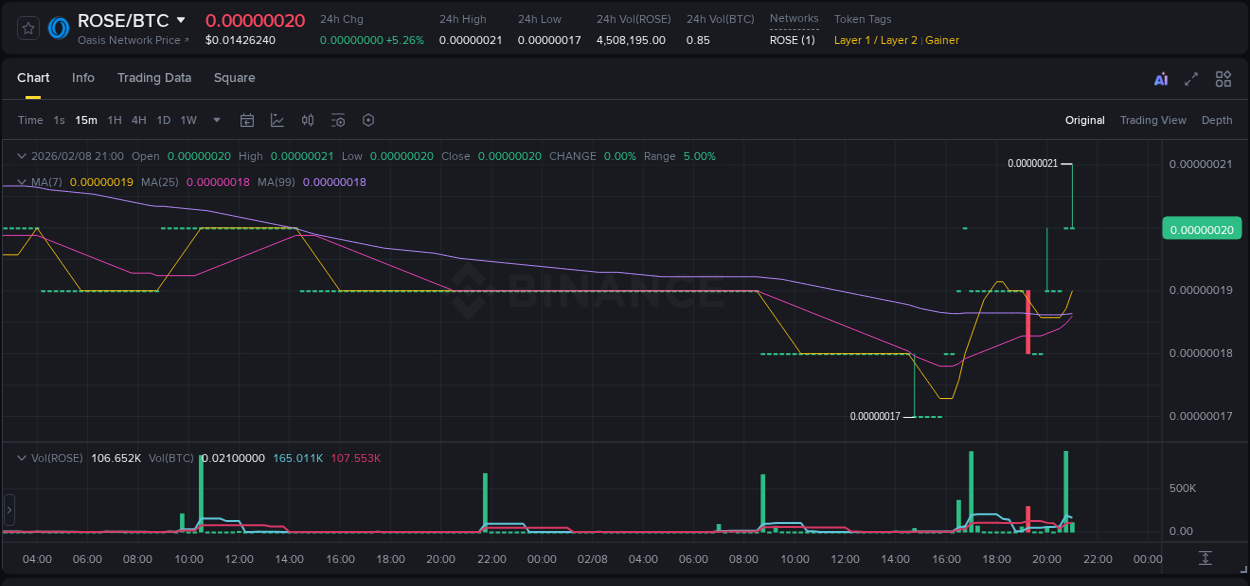Select the Trading View chart mode
Viewport: 1250px width, 586px height.
tap(1153, 120)
